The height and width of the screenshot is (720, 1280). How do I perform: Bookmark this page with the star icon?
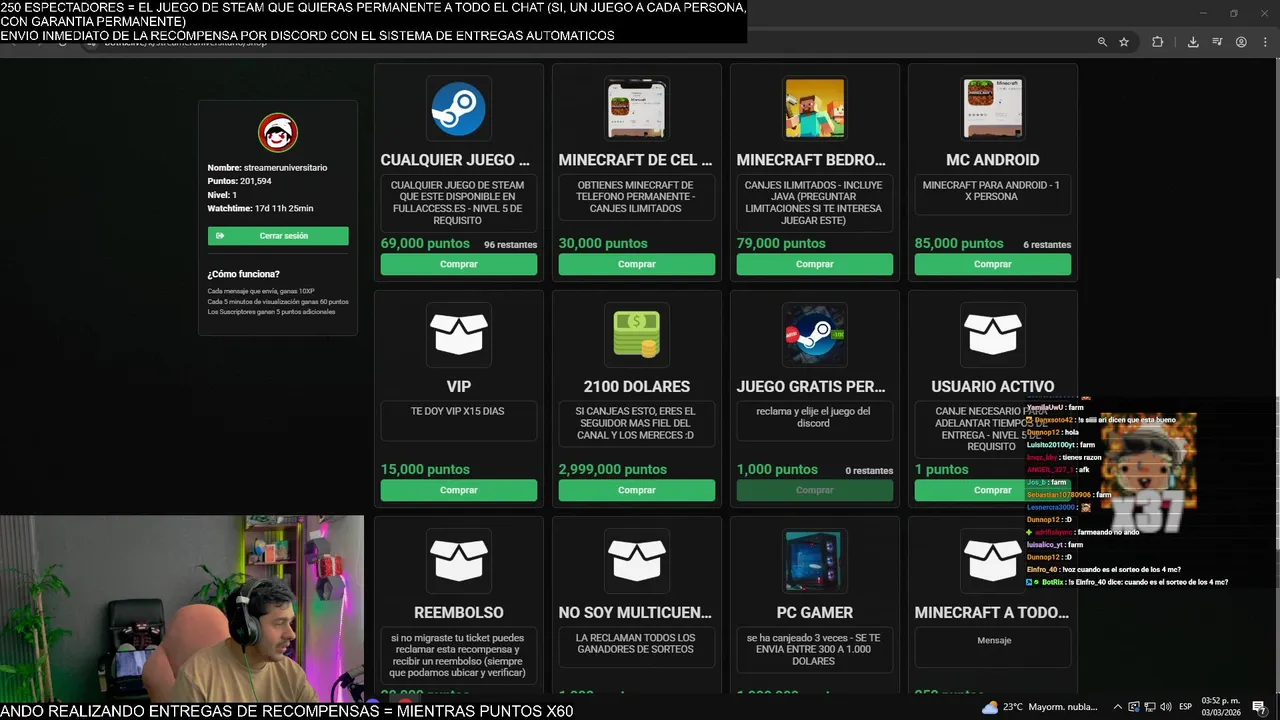coord(1124,42)
